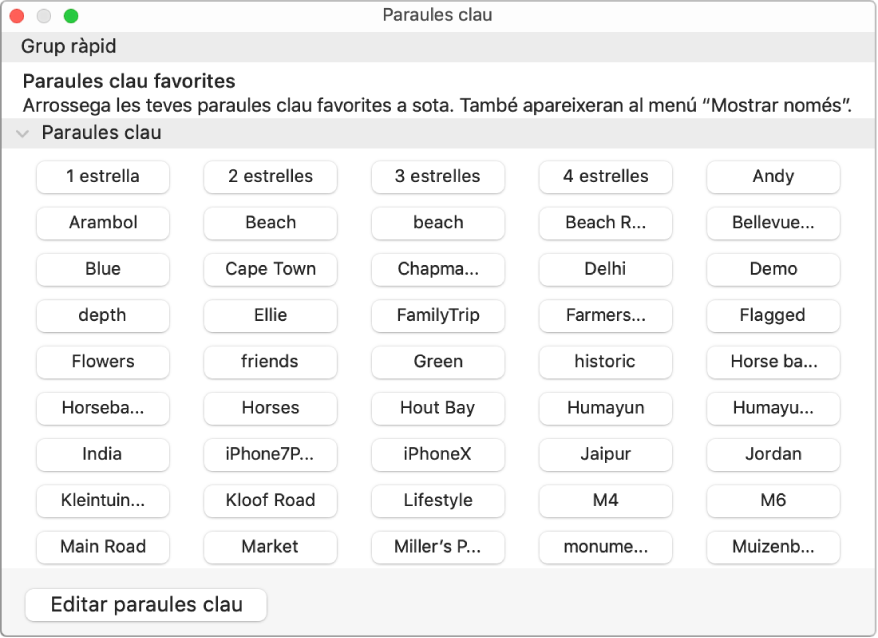Click the Lifestyle keyword button
This screenshot has height=638, width=878.
click(x=438, y=501)
